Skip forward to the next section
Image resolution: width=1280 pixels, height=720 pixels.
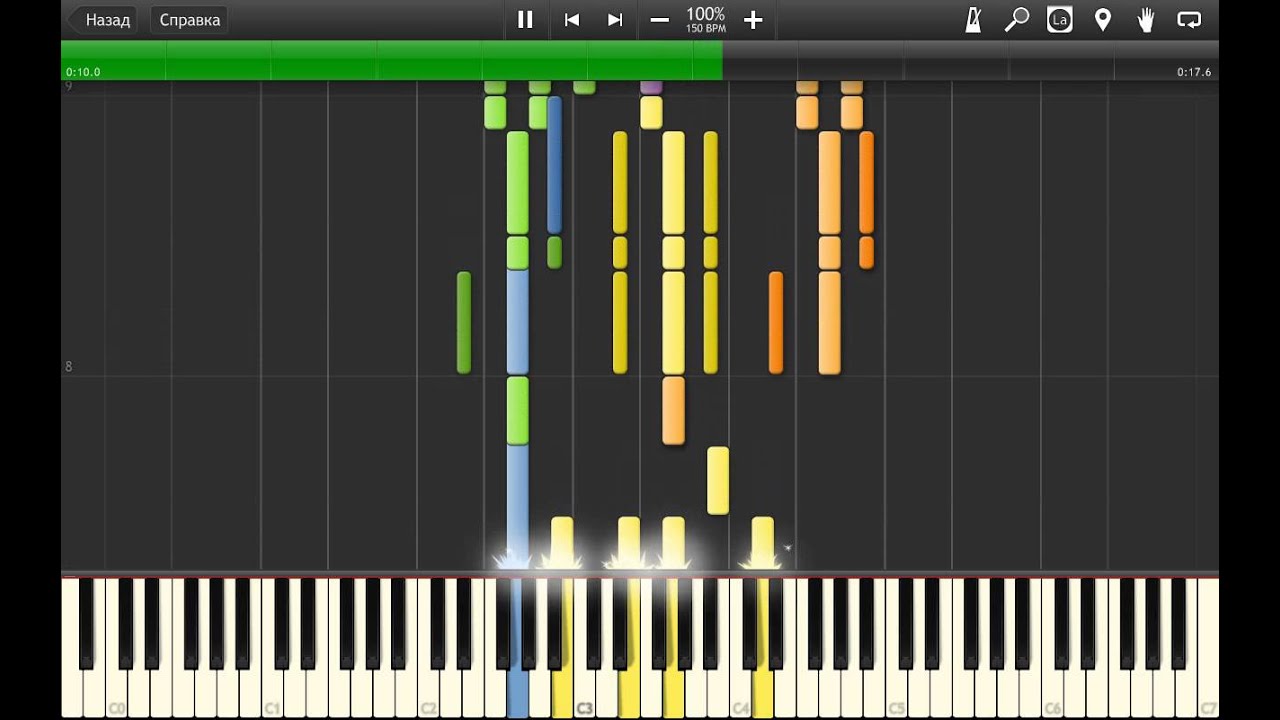tap(615, 19)
